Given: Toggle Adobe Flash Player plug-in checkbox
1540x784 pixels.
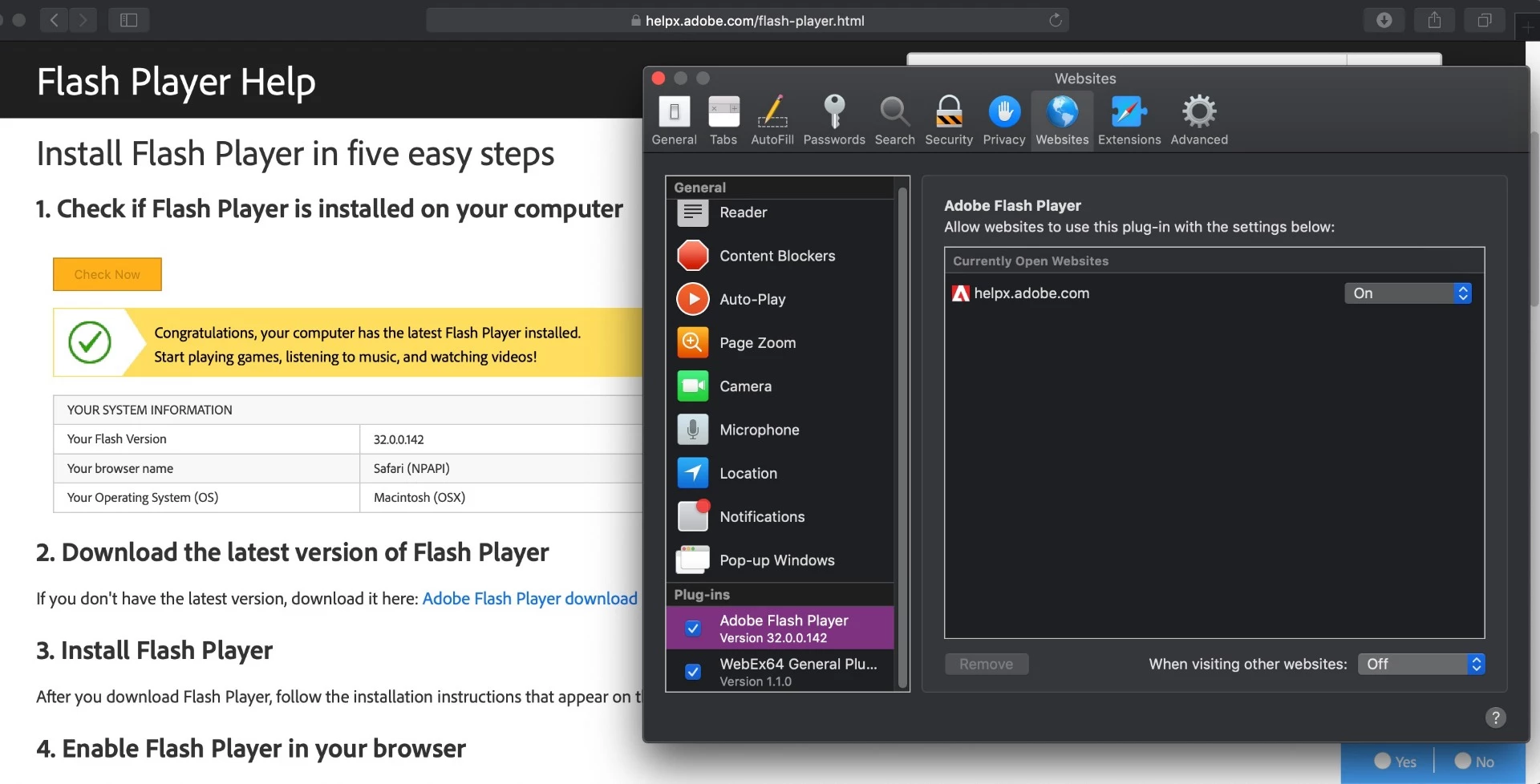Looking at the screenshot, I should [693, 628].
